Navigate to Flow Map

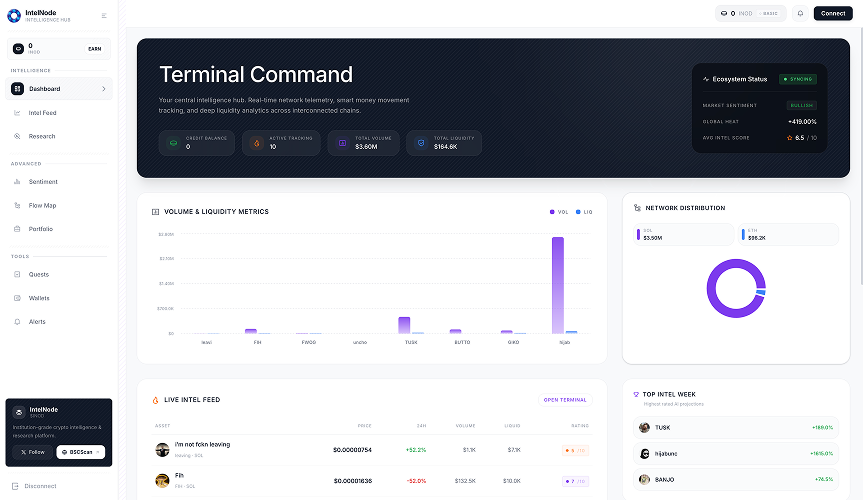(x=42, y=205)
